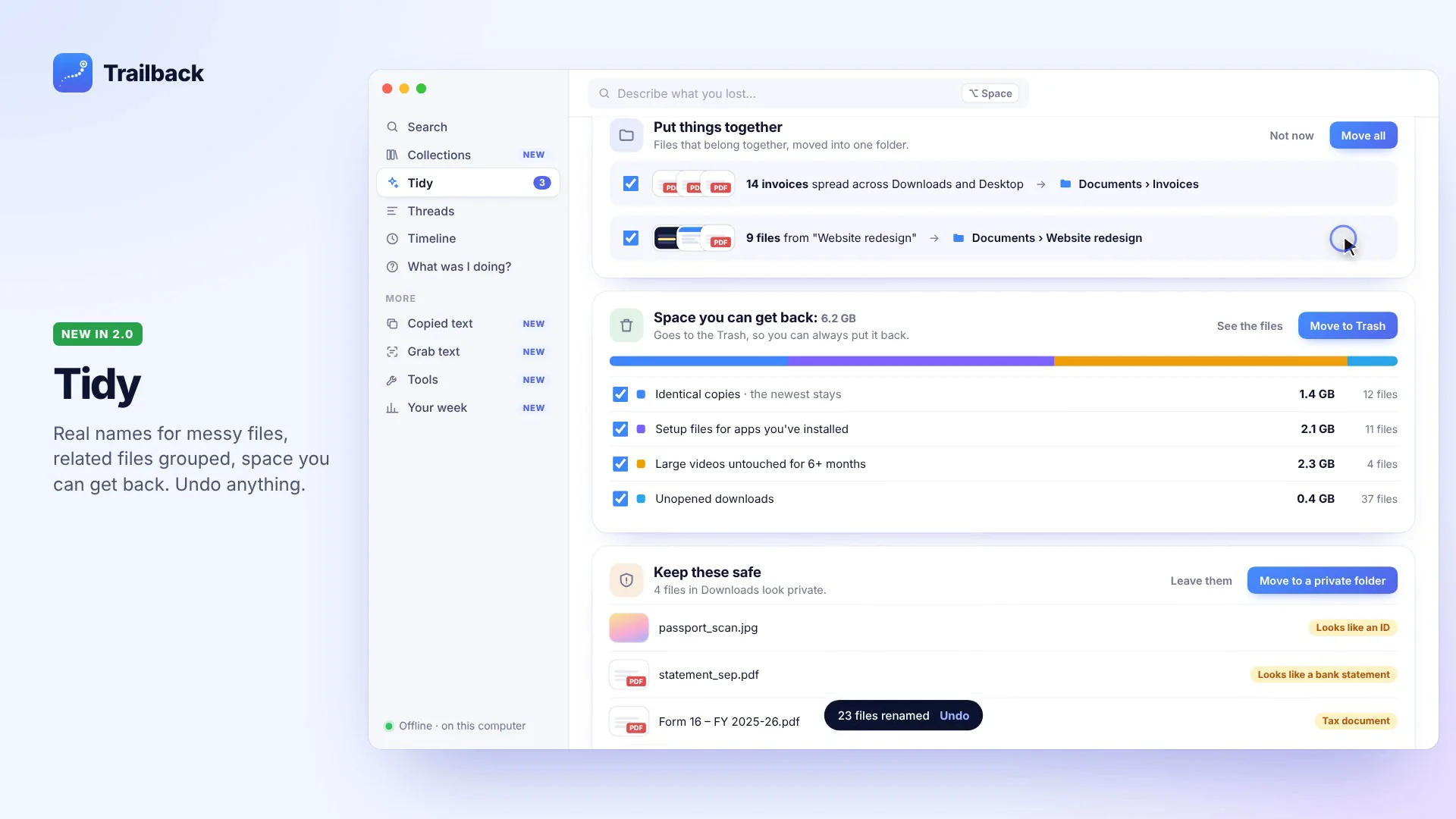Click the Tax document tag

1356,721
